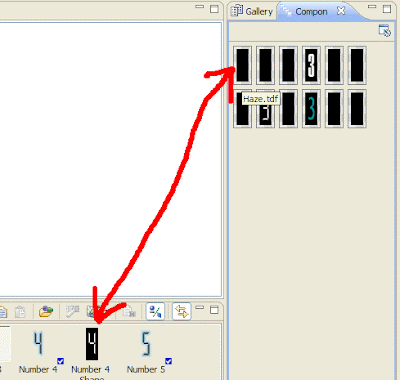Select the blue Number 5 digit image
400x380 pixels.
[x=146, y=343]
